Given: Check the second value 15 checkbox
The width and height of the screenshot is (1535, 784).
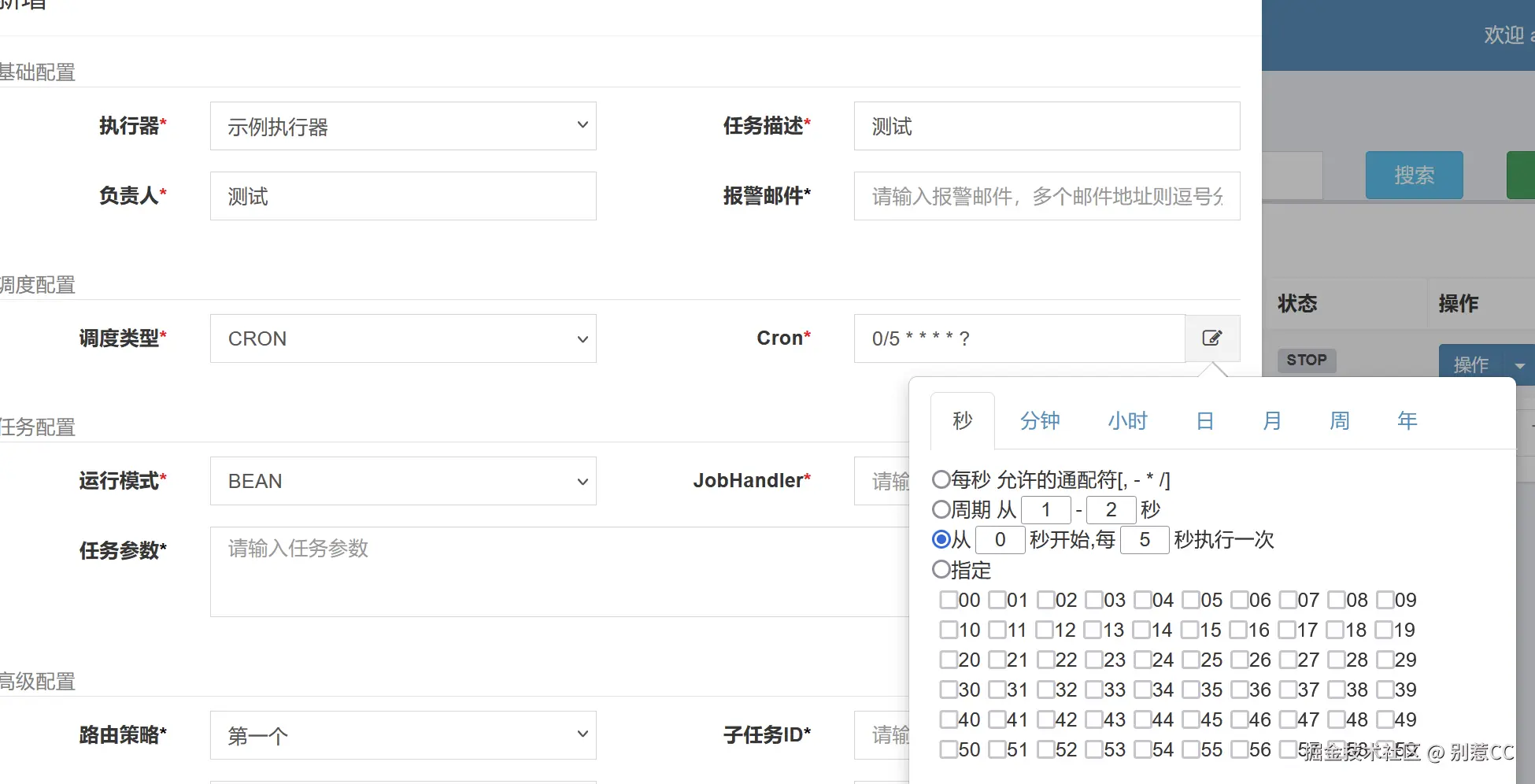Looking at the screenshot, I should point(1191,630).
